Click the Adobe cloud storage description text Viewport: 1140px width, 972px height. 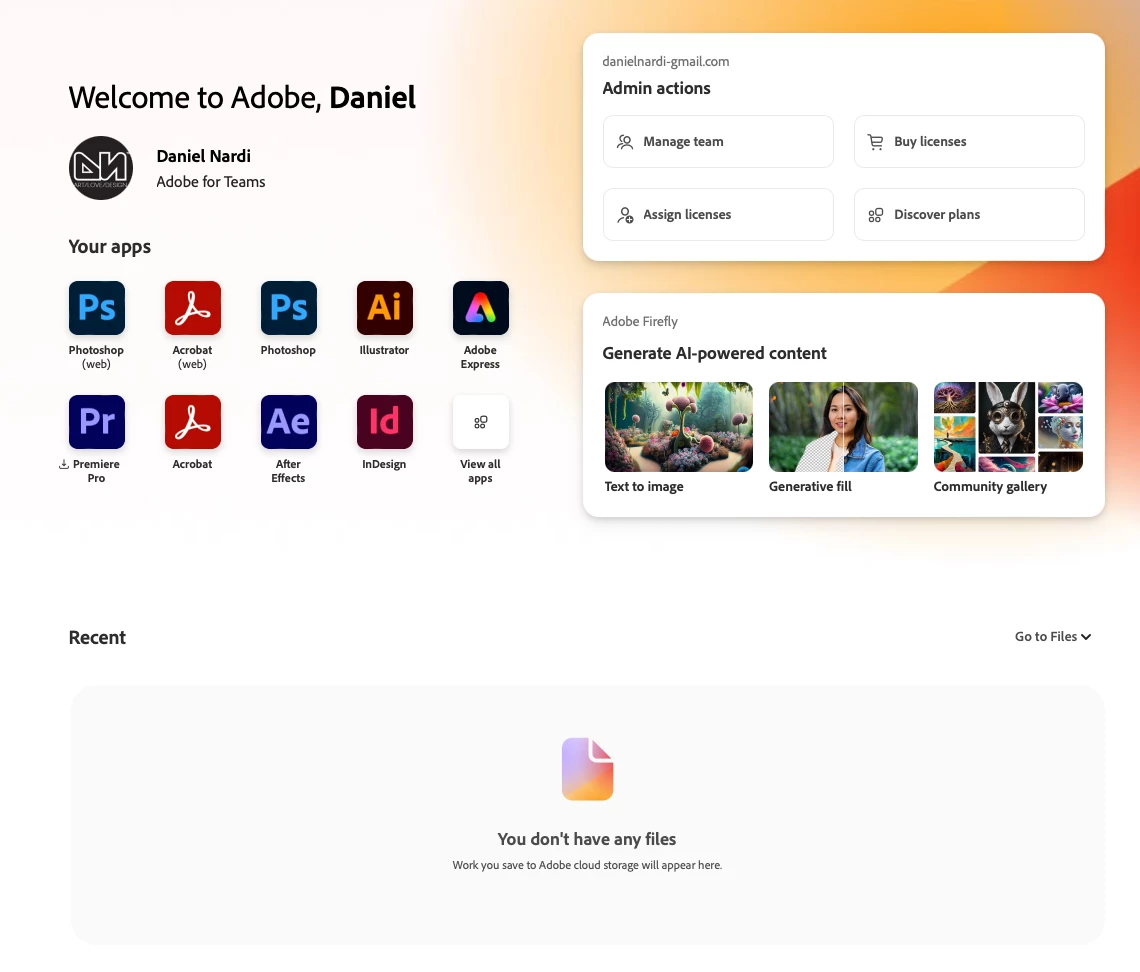[587, 865]
